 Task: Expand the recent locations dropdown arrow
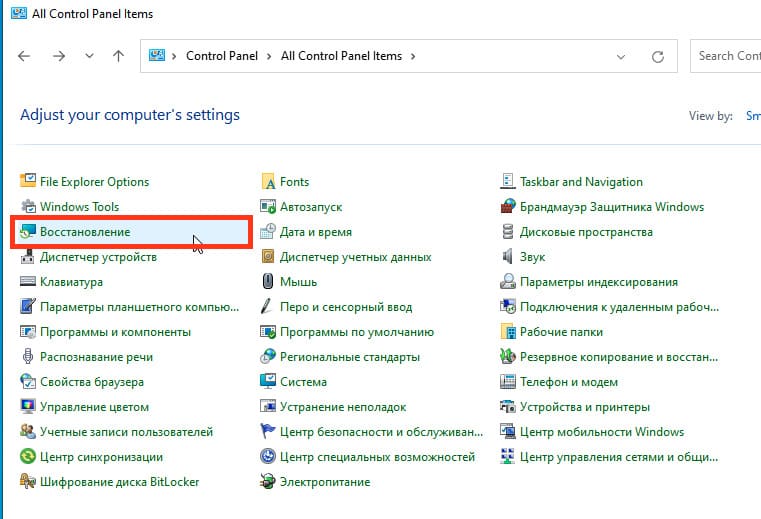[91, 57]
